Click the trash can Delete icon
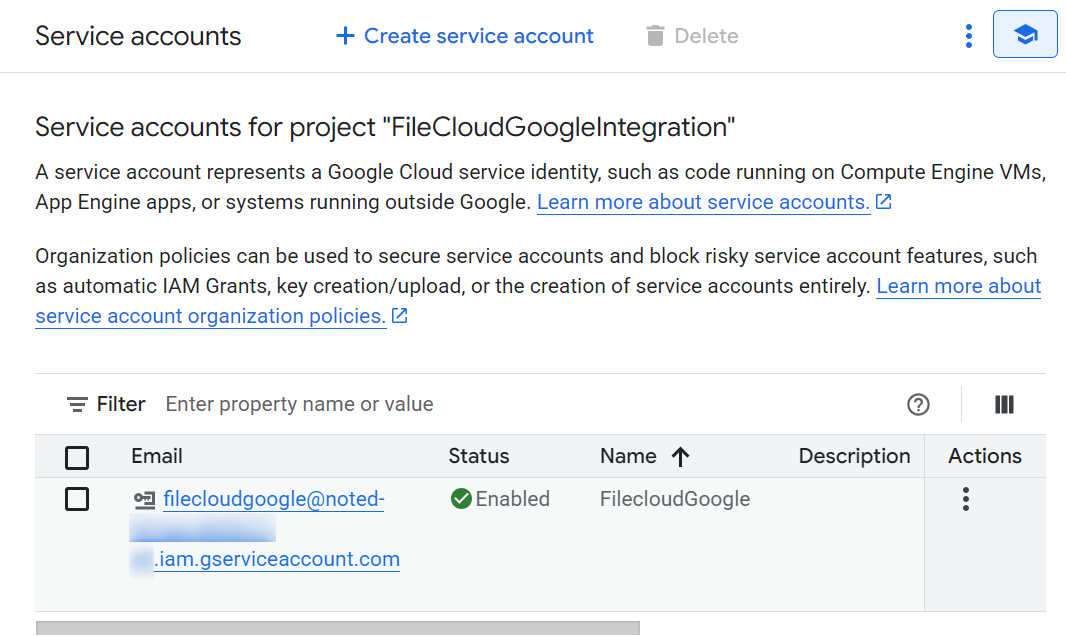This screenshot has width=1066, height=636. pos(655,36)
